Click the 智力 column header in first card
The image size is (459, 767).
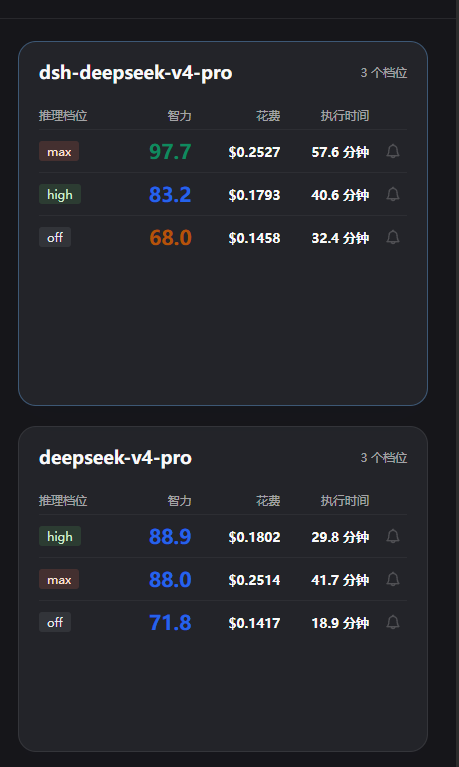(179, 116)
